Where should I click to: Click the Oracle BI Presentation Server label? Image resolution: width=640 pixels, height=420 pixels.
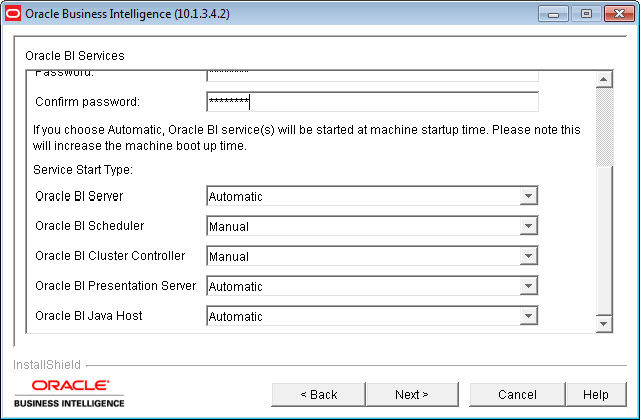click(116, 286)
